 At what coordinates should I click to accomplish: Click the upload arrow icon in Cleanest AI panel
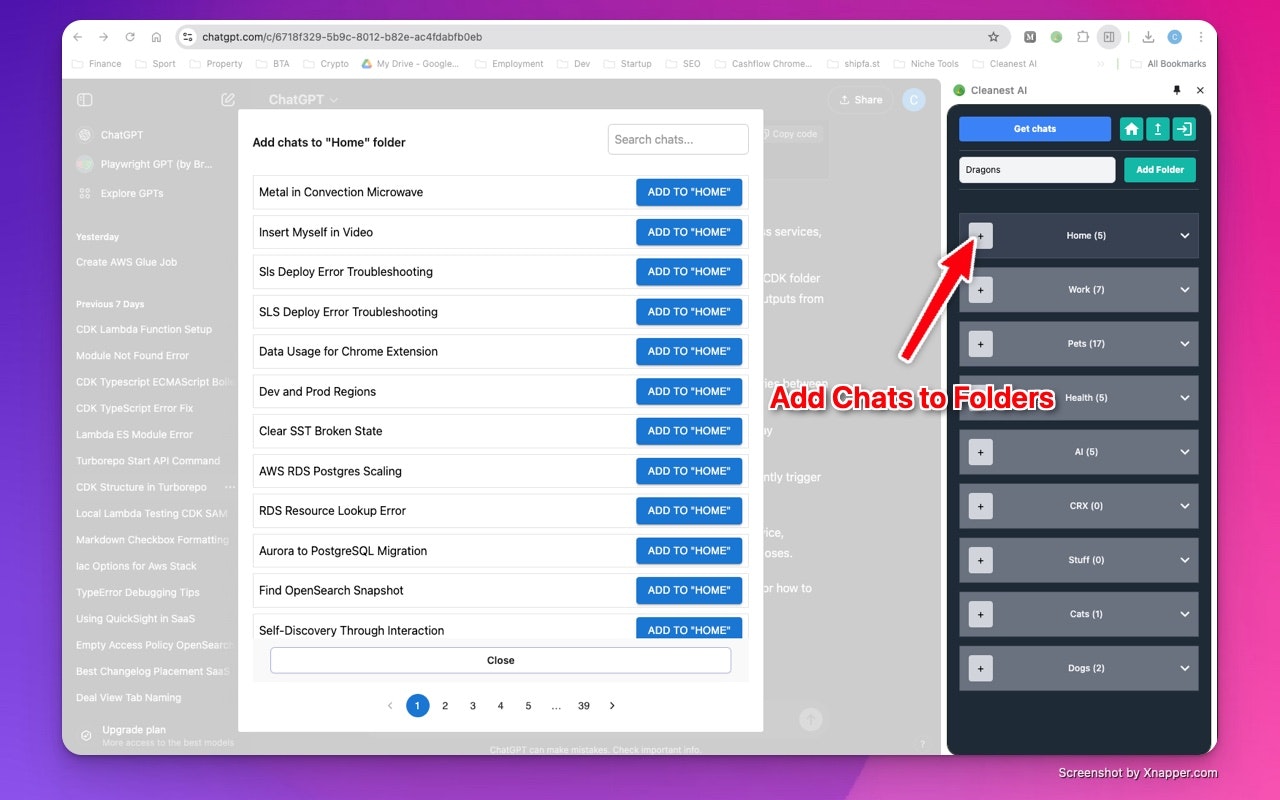coord(1157,129)
